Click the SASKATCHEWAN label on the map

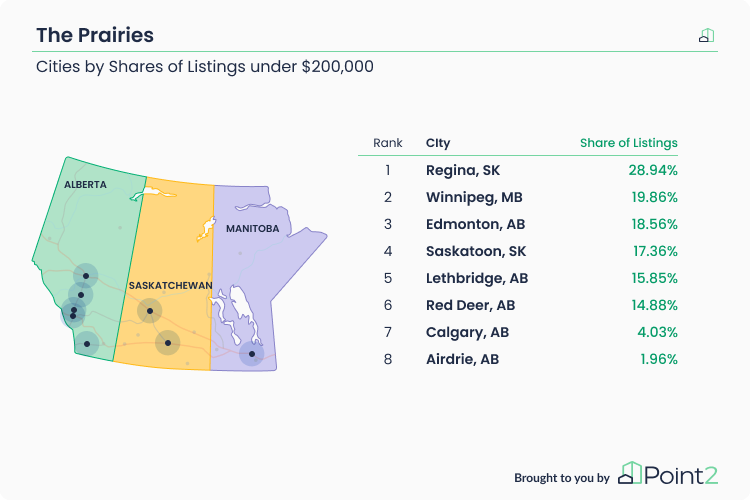click(170, 286)
